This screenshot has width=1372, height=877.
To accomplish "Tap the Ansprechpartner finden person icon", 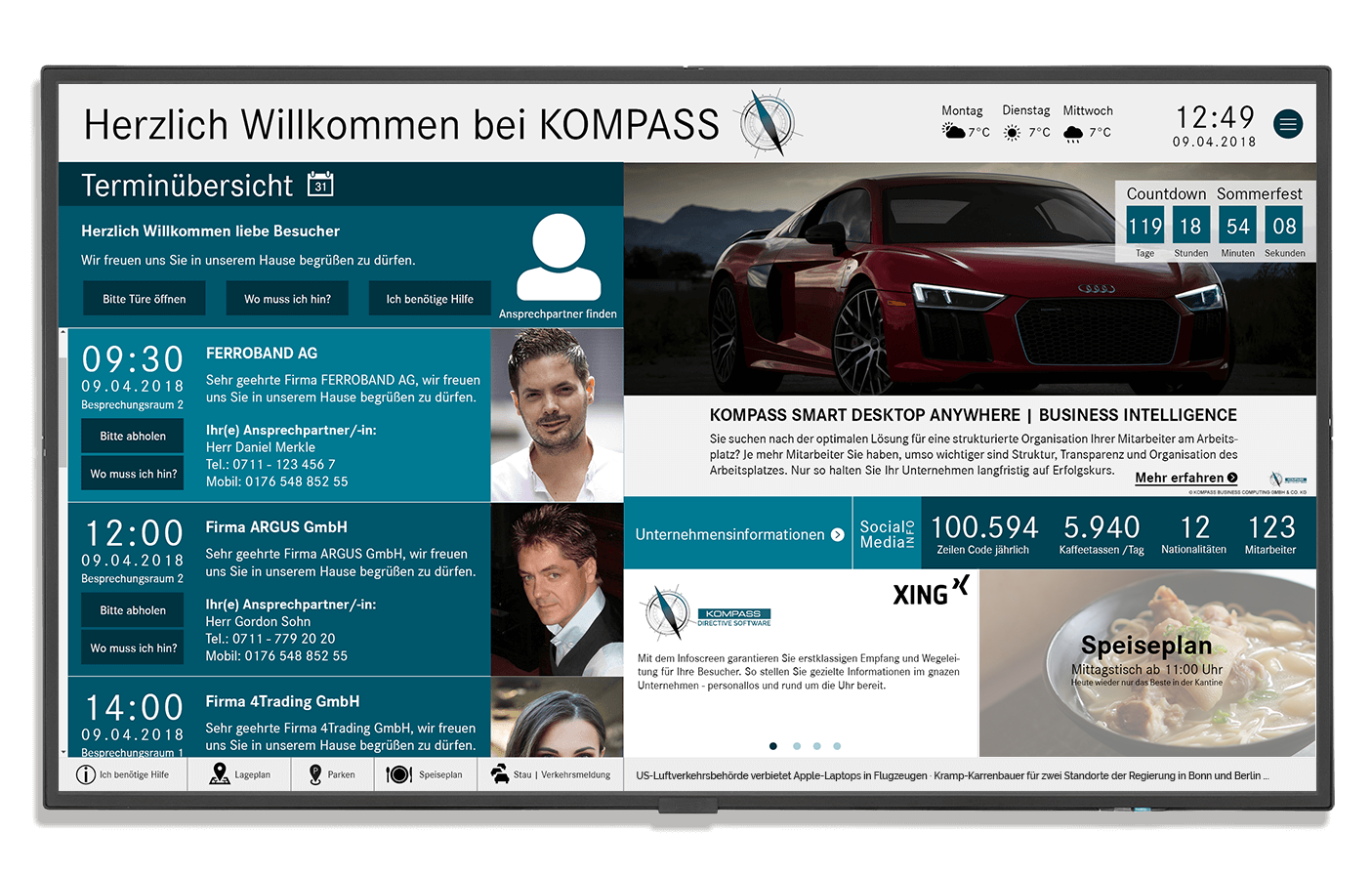I will pos(558,258).
